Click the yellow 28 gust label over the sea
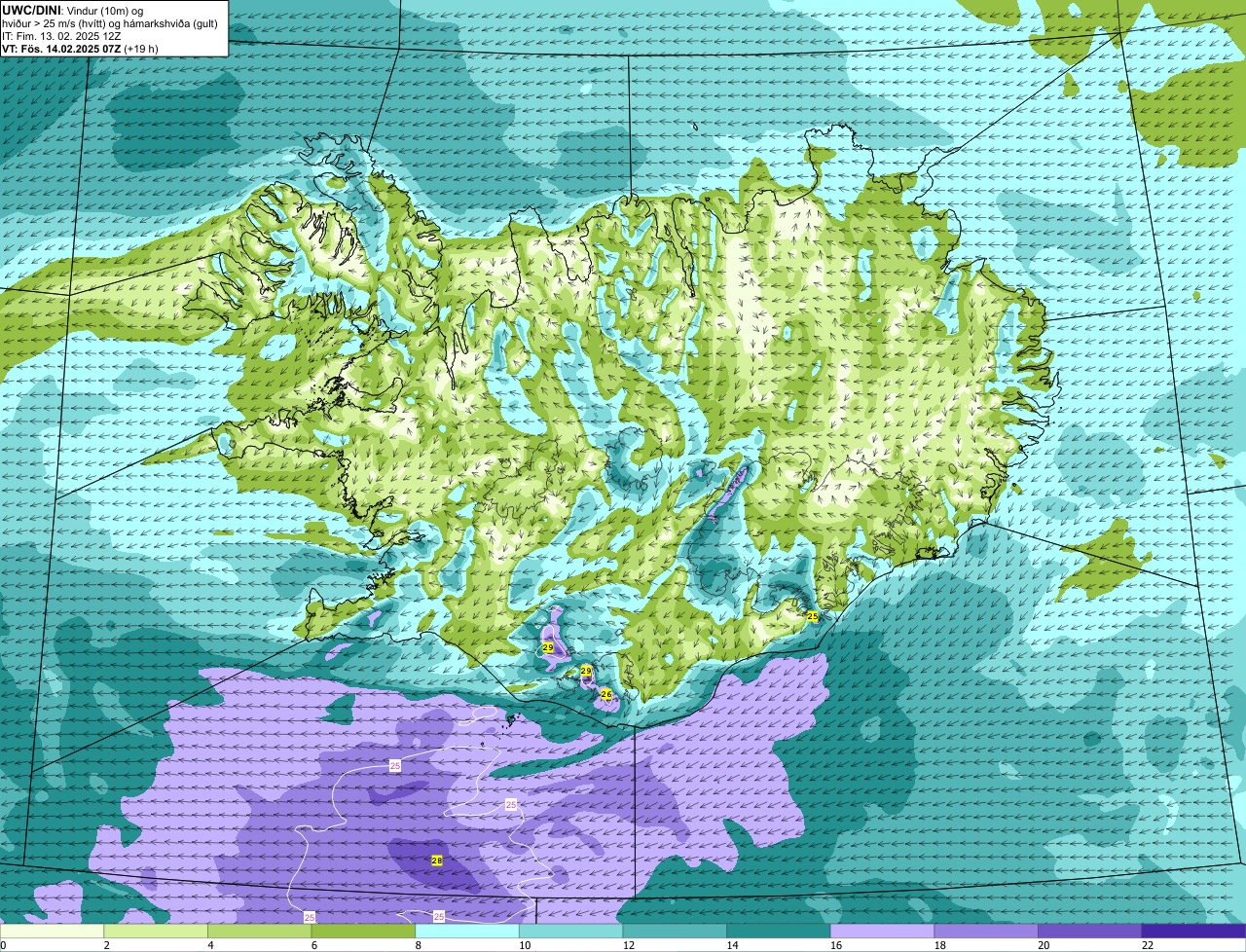This screenshot has height=952, width=1246. click(437, 860)
